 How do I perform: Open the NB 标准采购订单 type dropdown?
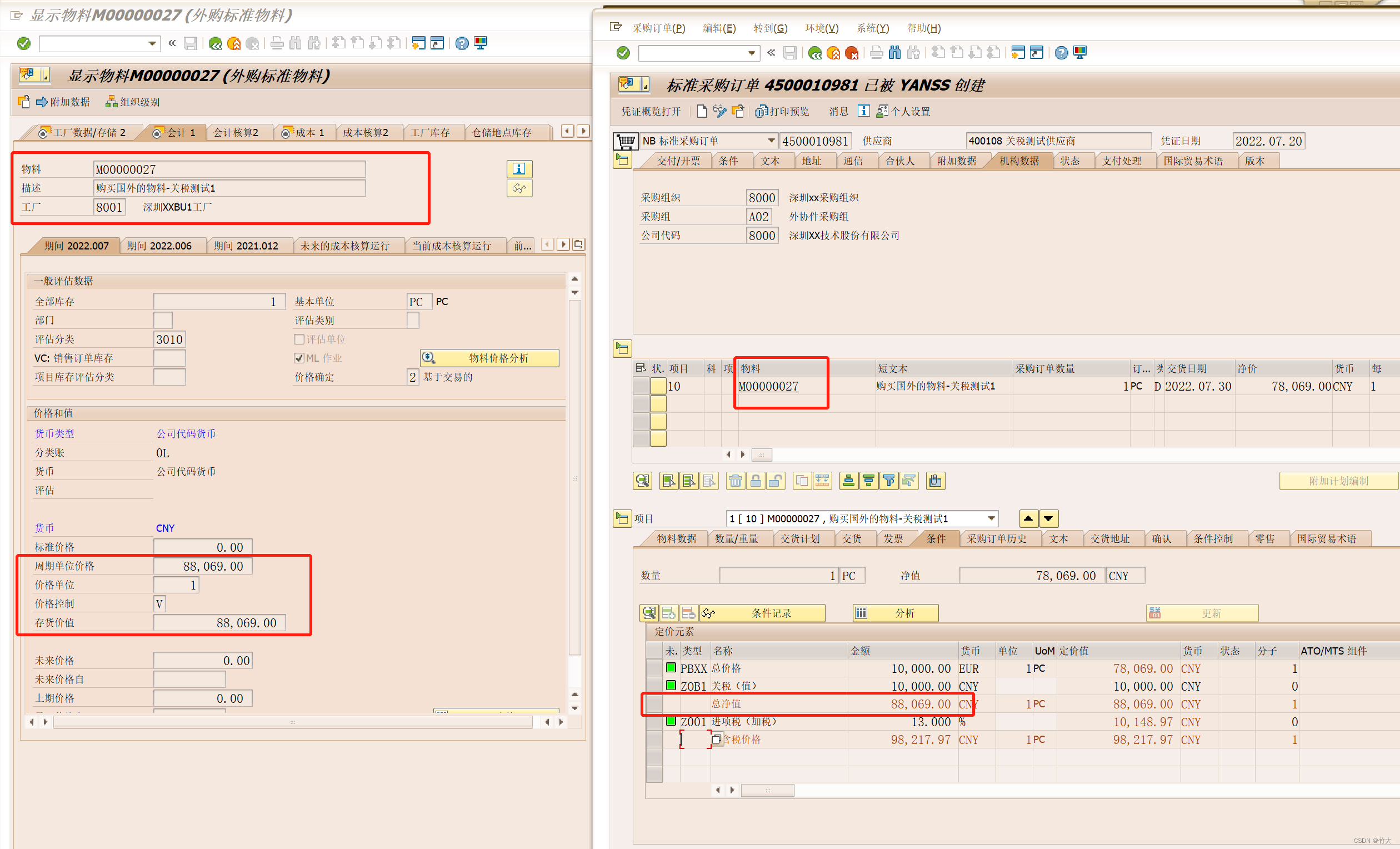pyautogui.click(x=771, y=141)
